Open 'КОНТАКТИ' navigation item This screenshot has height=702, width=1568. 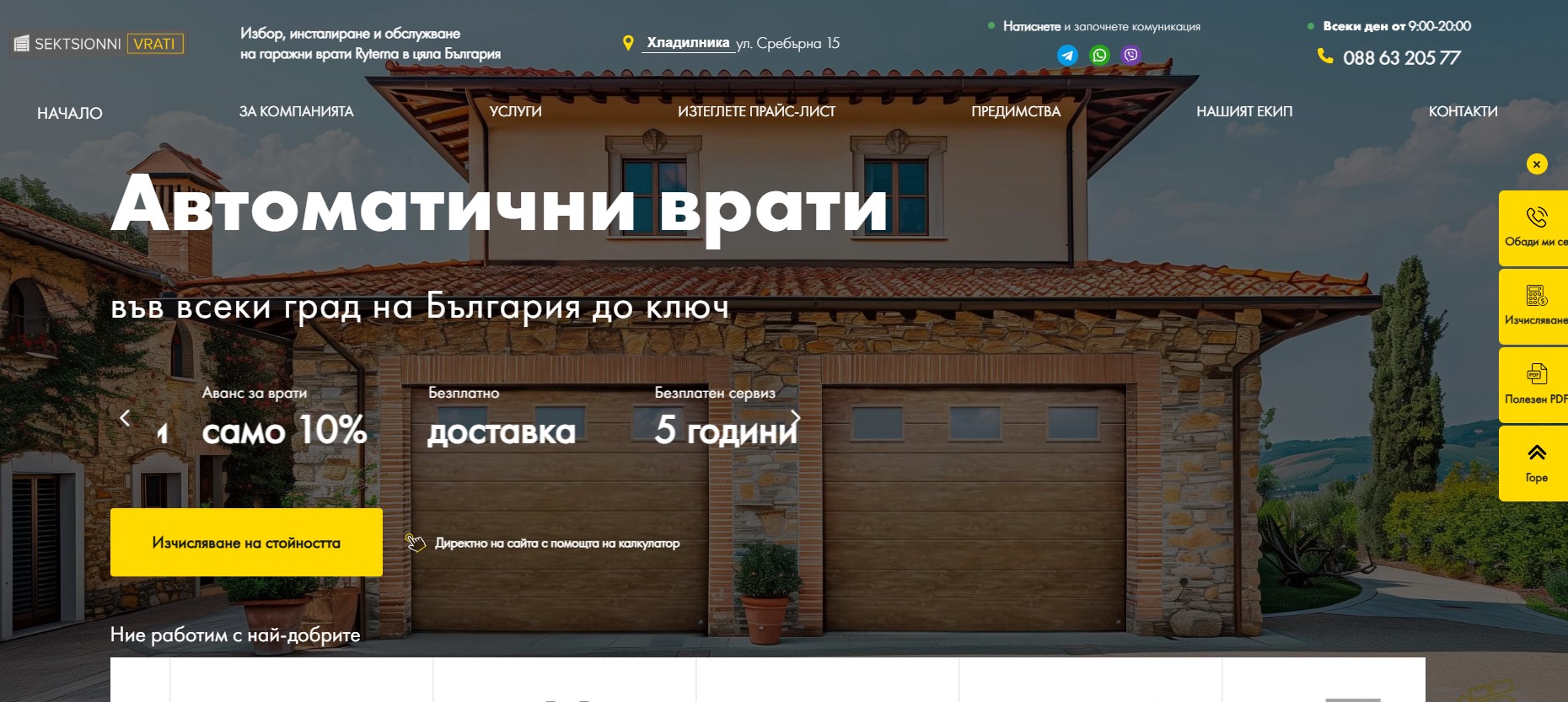(x=1463, y=111)
